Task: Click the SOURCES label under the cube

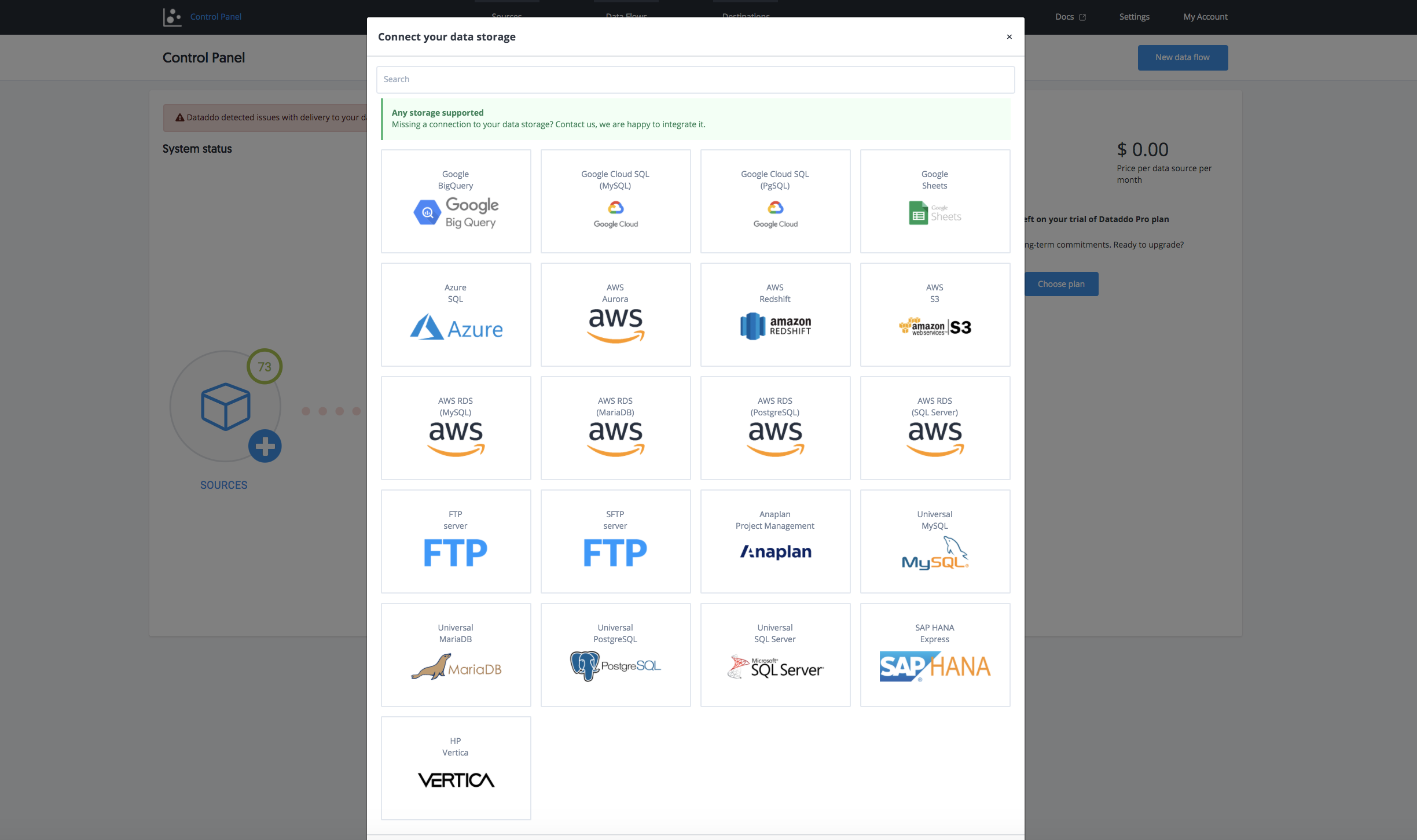Action: [223, 485]
